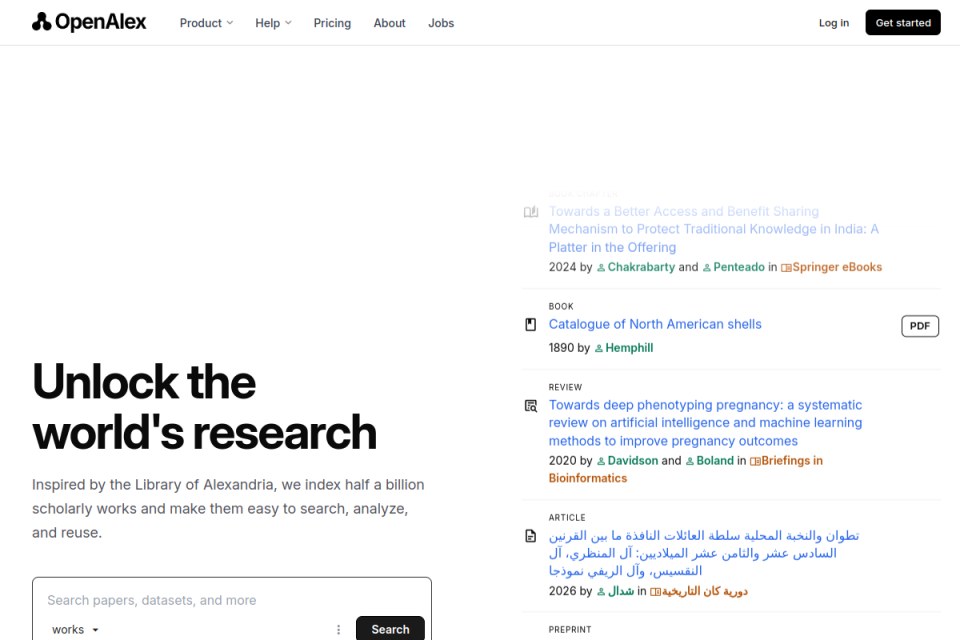Click the book icon beside Catalogue of North American shells
960x640 pixels.
click(x=531, y=325)
